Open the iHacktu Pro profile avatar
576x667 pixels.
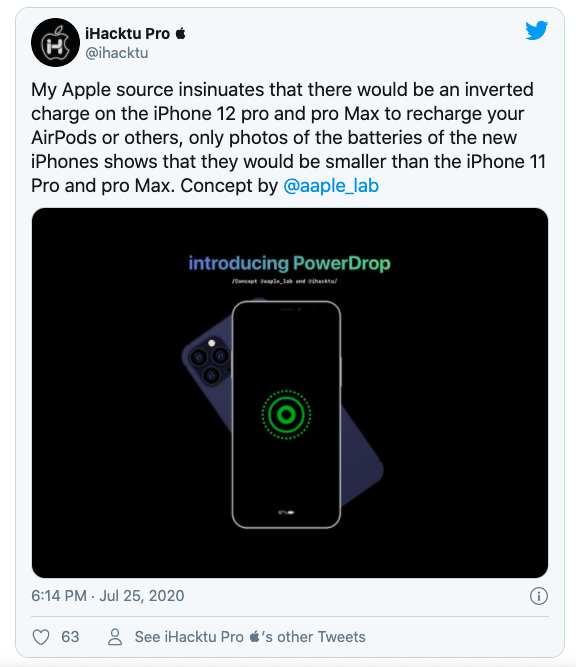click(x=55, y=43)
